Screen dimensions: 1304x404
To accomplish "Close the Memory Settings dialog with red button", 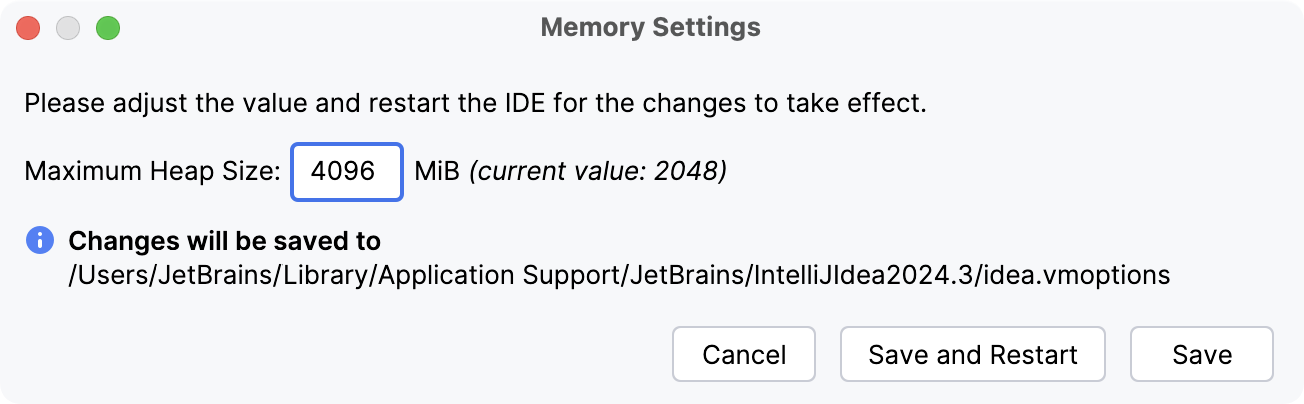I will coord(28,28).
